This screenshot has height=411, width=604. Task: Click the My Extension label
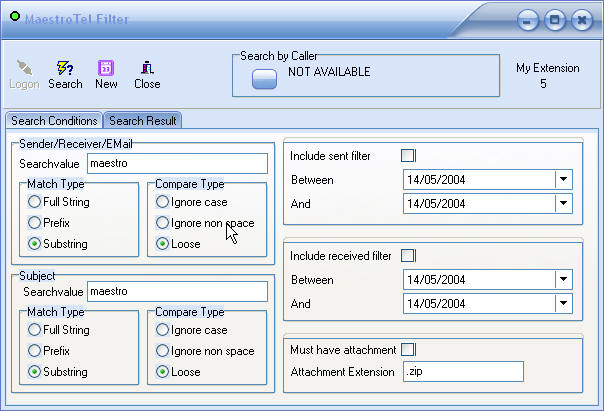click(x=547, y=68)
